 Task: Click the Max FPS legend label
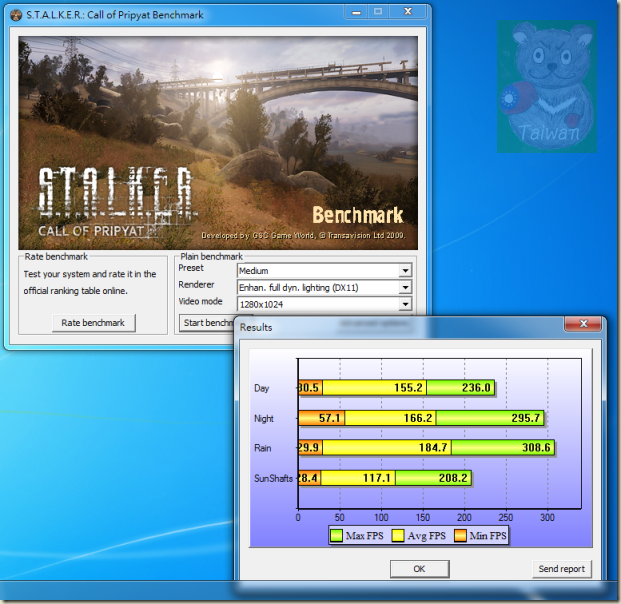click(x=364, y=536)
